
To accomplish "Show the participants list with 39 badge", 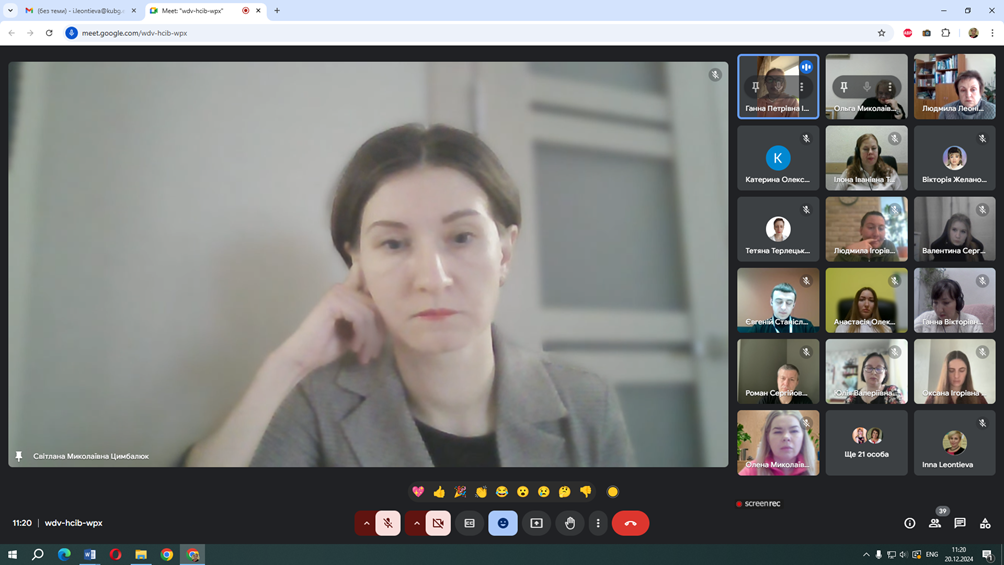I will tap(935, 523).
